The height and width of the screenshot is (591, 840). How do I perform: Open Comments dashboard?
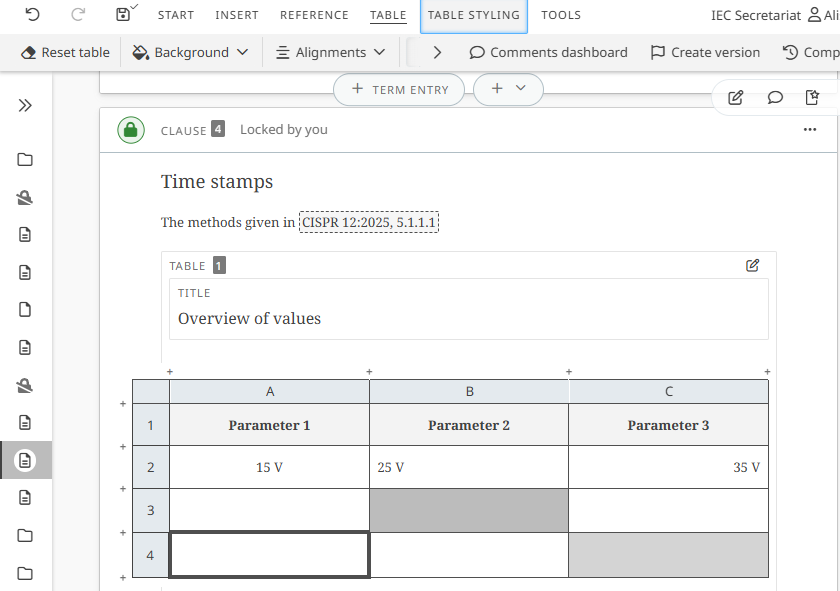[x=548, y=53]
